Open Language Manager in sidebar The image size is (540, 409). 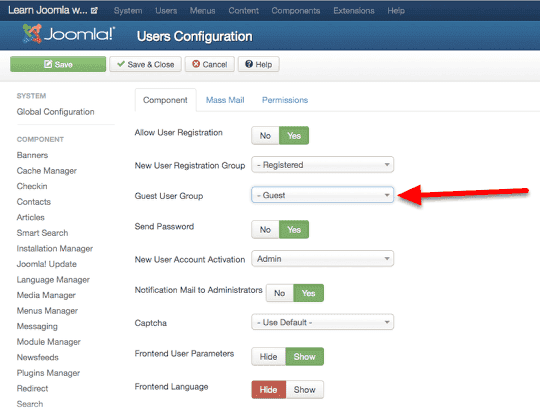pos(53,280)
